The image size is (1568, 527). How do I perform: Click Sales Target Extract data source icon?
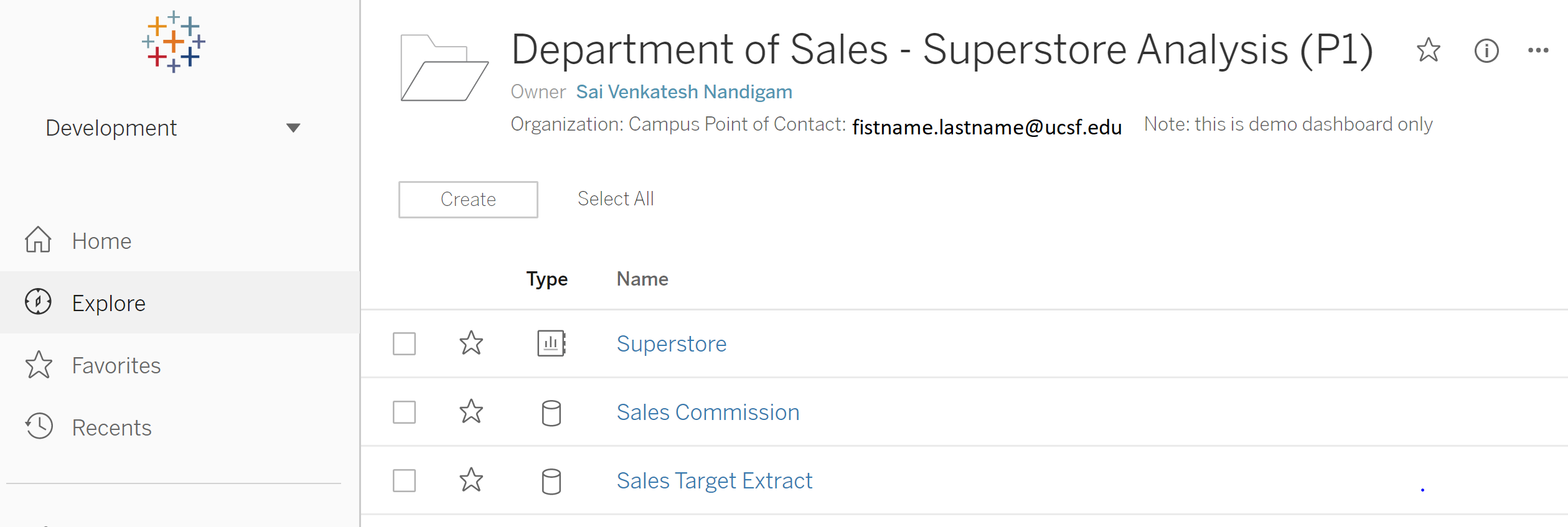(552, 482)
